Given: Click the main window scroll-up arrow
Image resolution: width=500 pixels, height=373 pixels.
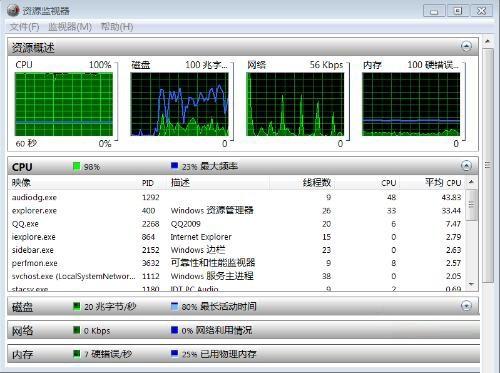Looking at the screenshot, I should click(488, 42).
